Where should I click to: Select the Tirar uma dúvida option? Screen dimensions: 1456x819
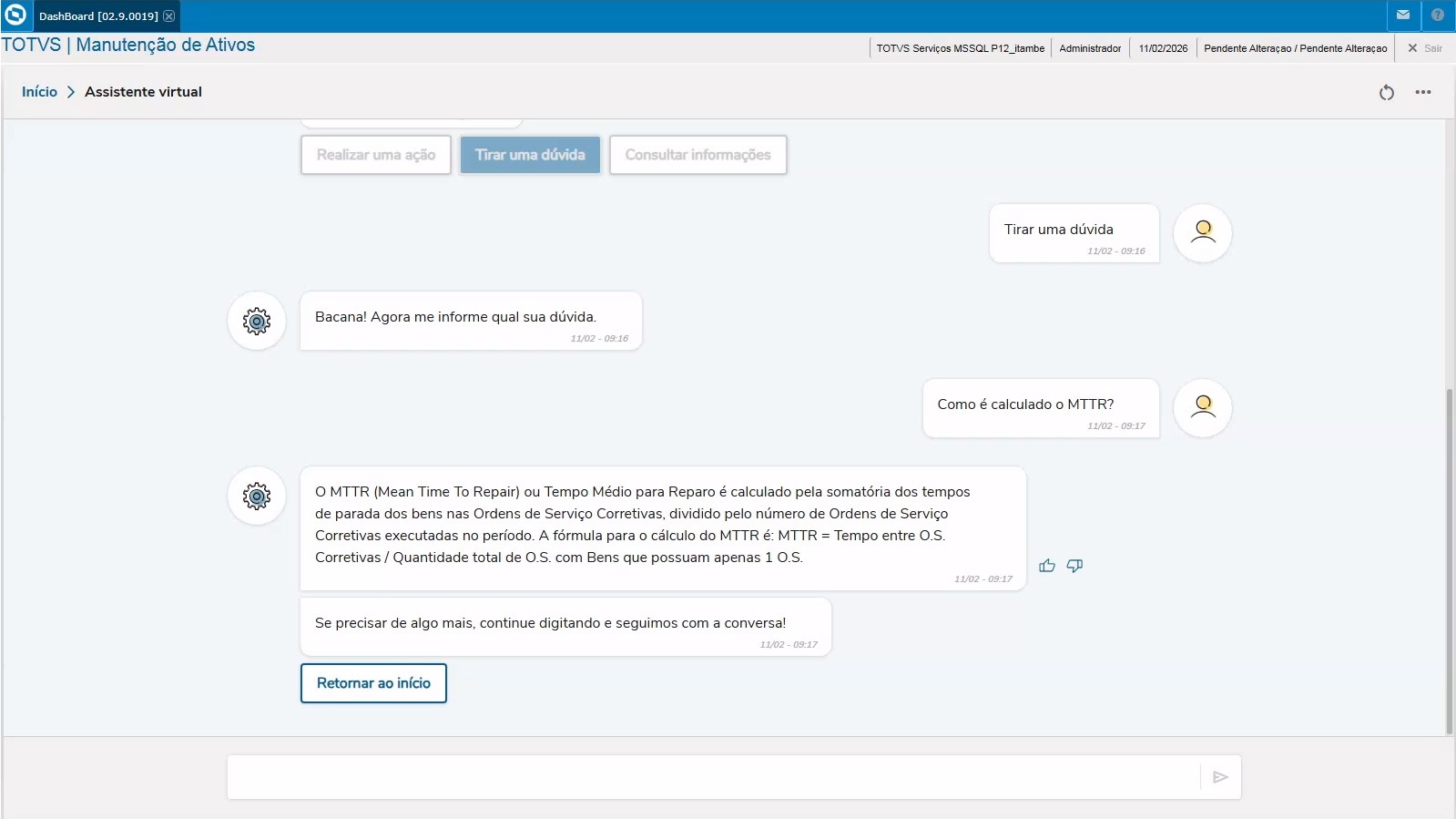(x=530, y=155)
